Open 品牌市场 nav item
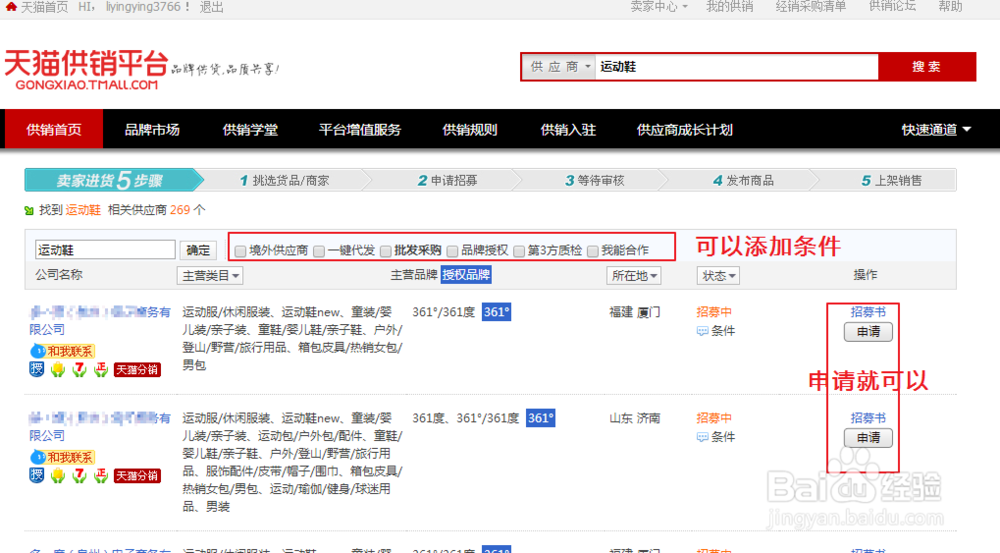Screen dimensions: 1000x553 coord(152,129)
